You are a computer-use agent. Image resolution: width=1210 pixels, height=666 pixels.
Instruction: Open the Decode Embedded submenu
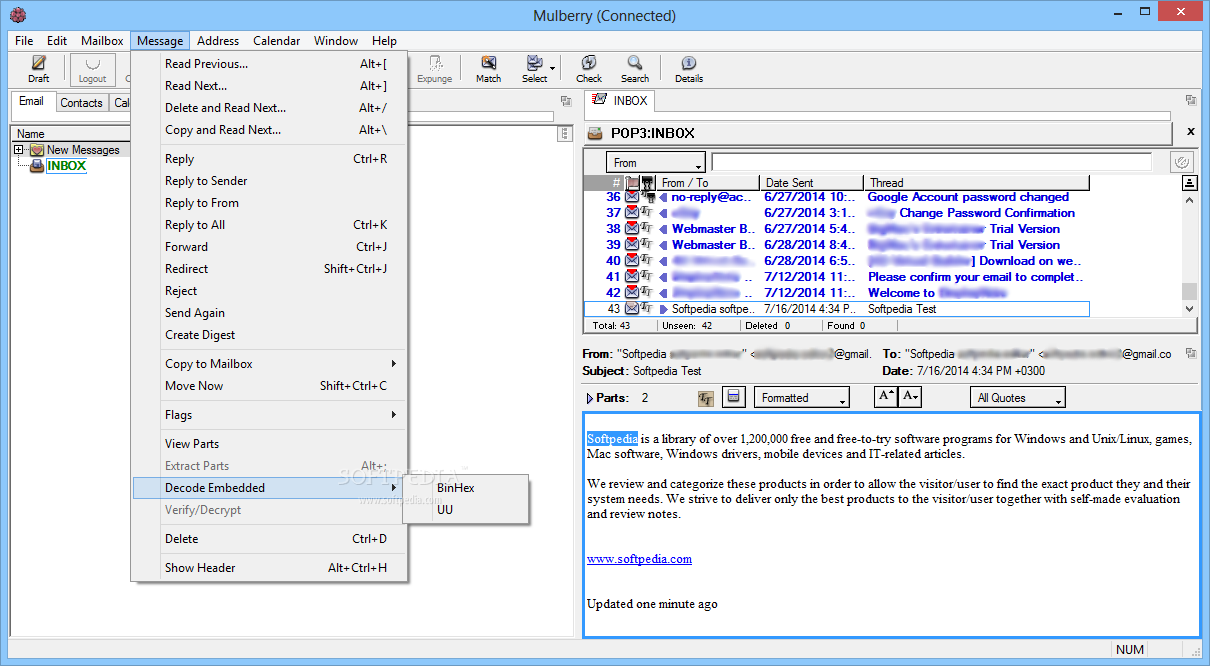click(270, 488)
